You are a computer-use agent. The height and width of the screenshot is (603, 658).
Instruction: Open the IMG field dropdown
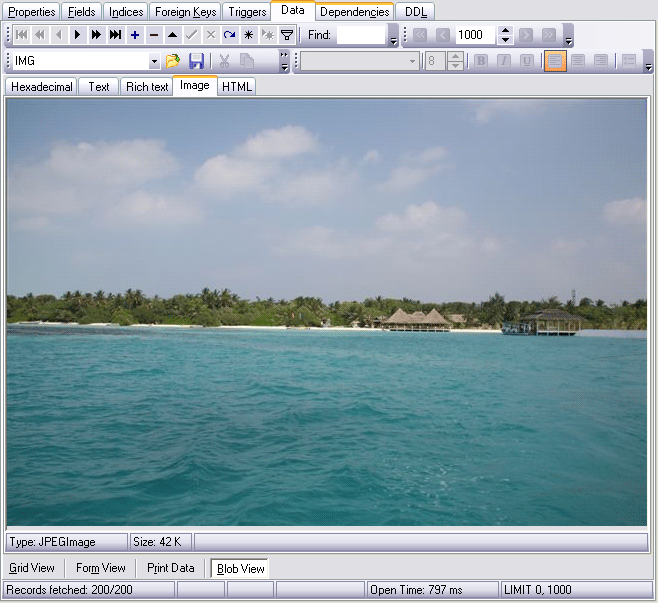click(154, 62)
